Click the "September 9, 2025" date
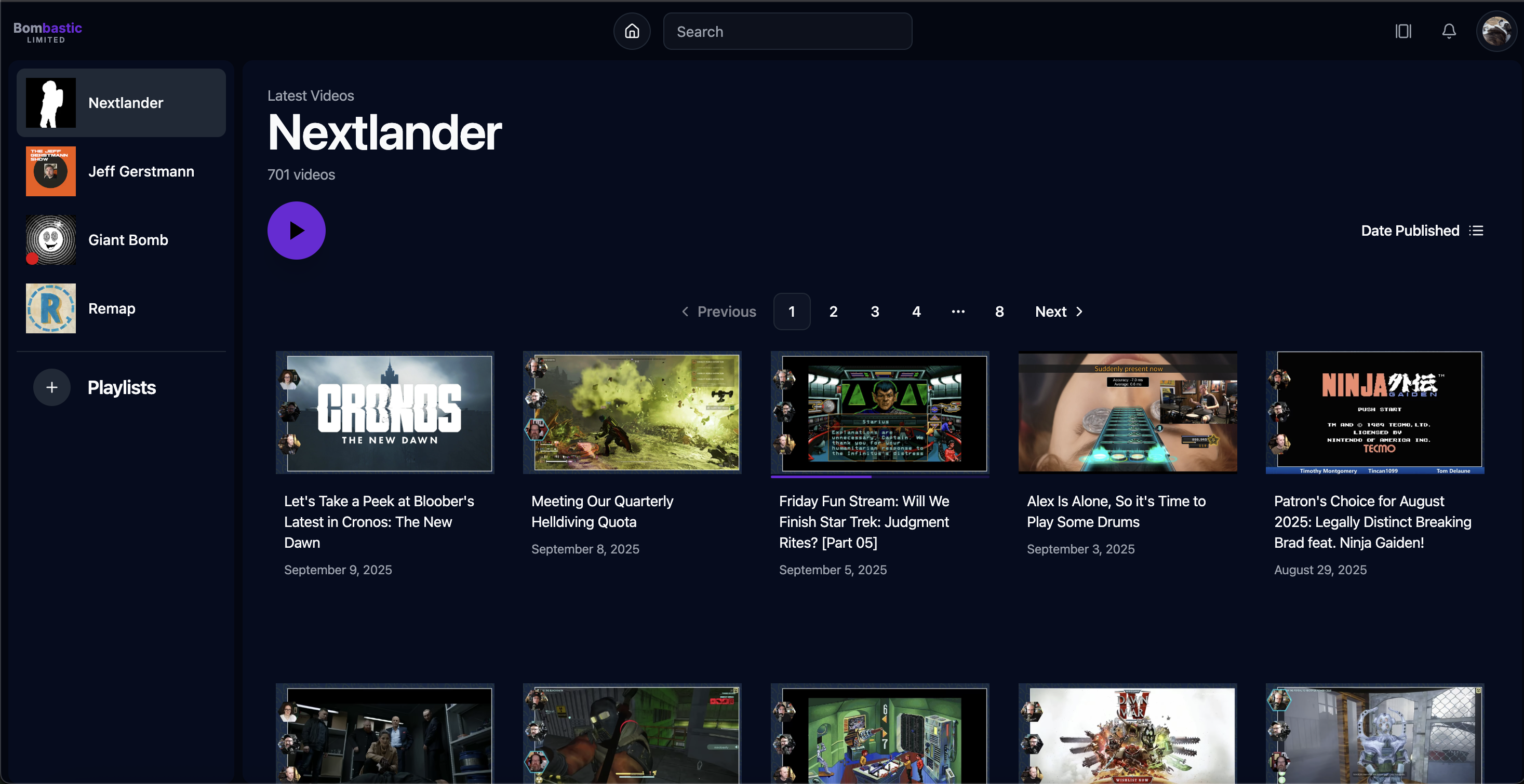 click(338, 570)
